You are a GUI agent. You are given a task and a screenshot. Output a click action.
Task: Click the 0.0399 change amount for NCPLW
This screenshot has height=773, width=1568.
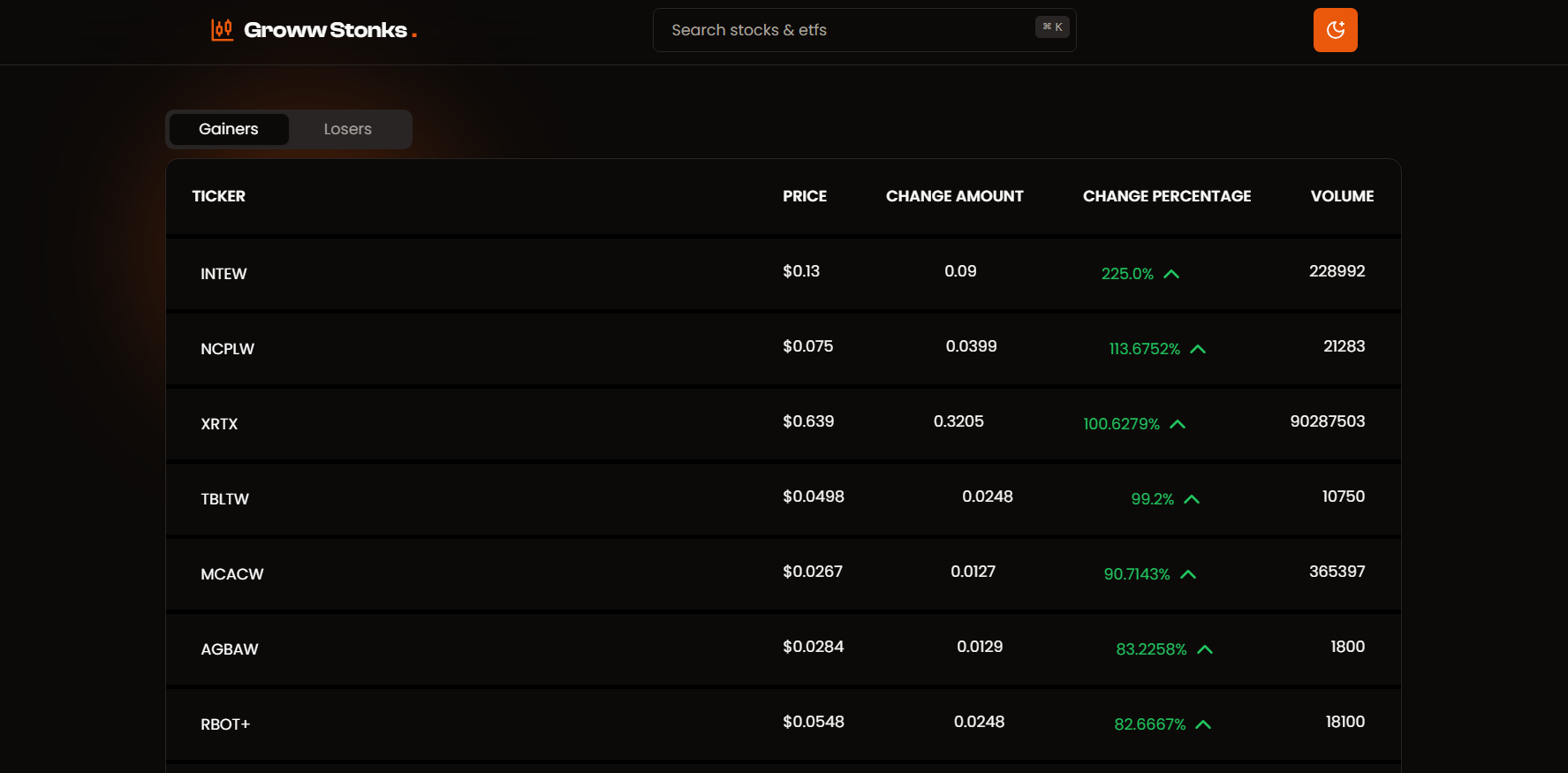click(971, 346)
